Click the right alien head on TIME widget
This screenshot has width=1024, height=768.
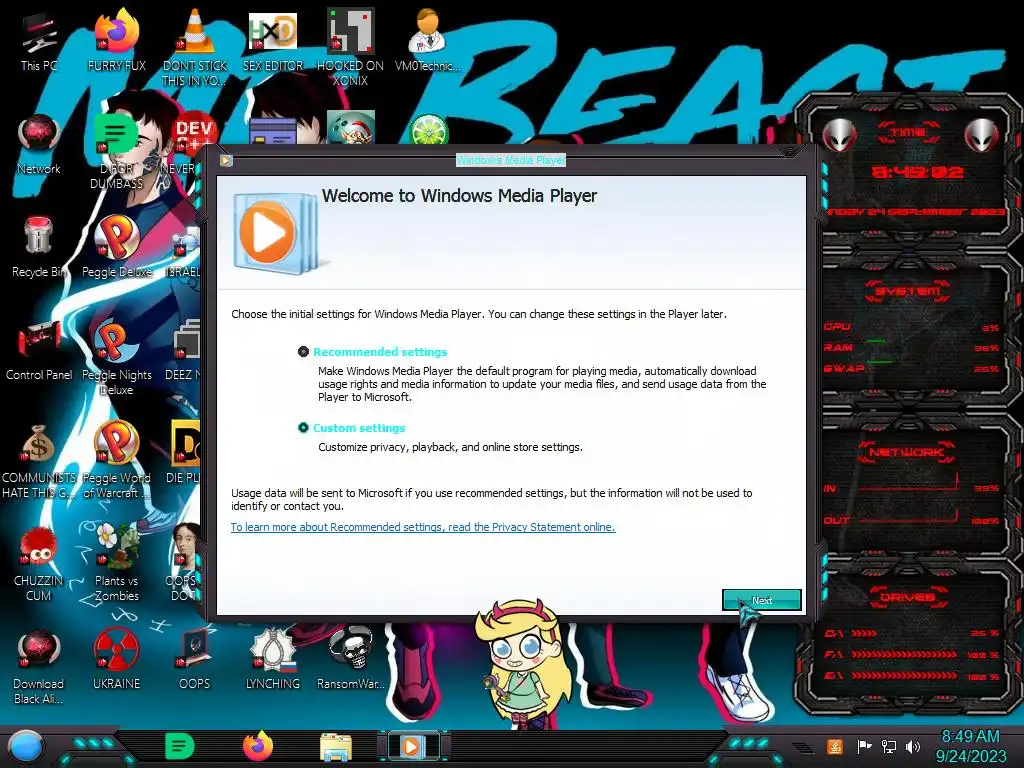[x=982, y=136]
